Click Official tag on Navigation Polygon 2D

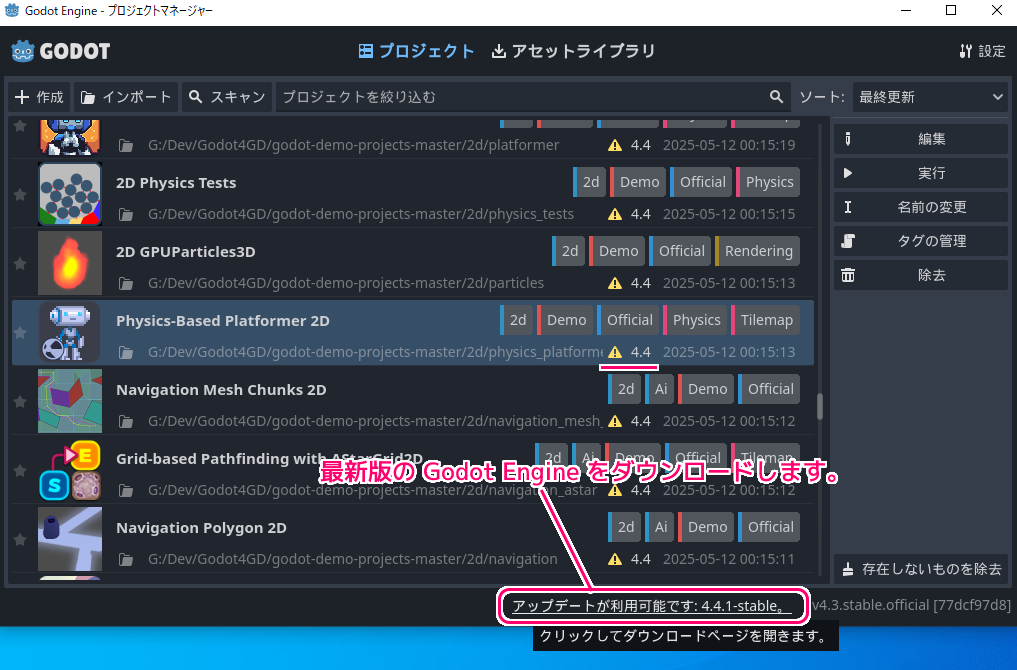(769, 527)
